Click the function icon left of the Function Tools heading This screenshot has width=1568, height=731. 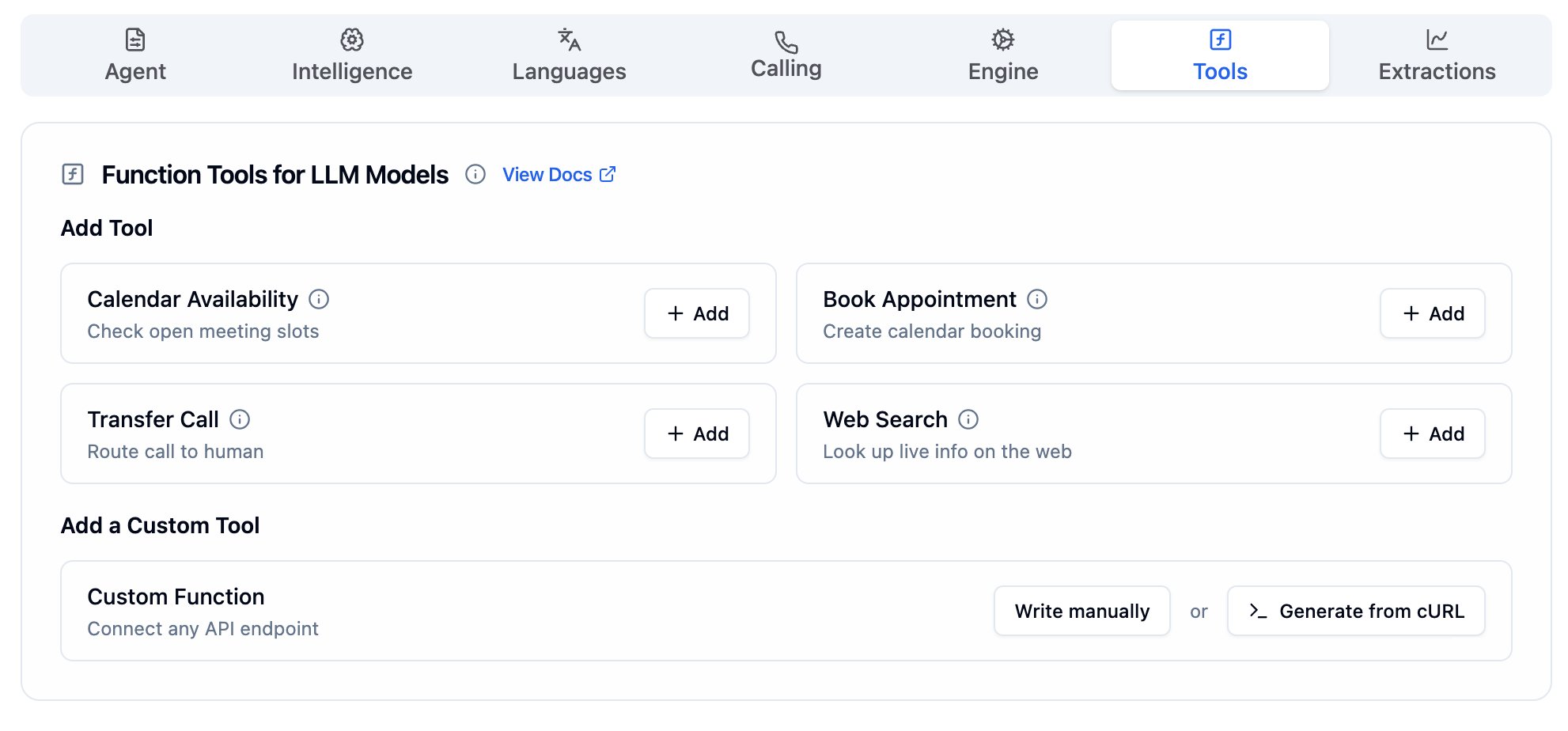[73, 174]
